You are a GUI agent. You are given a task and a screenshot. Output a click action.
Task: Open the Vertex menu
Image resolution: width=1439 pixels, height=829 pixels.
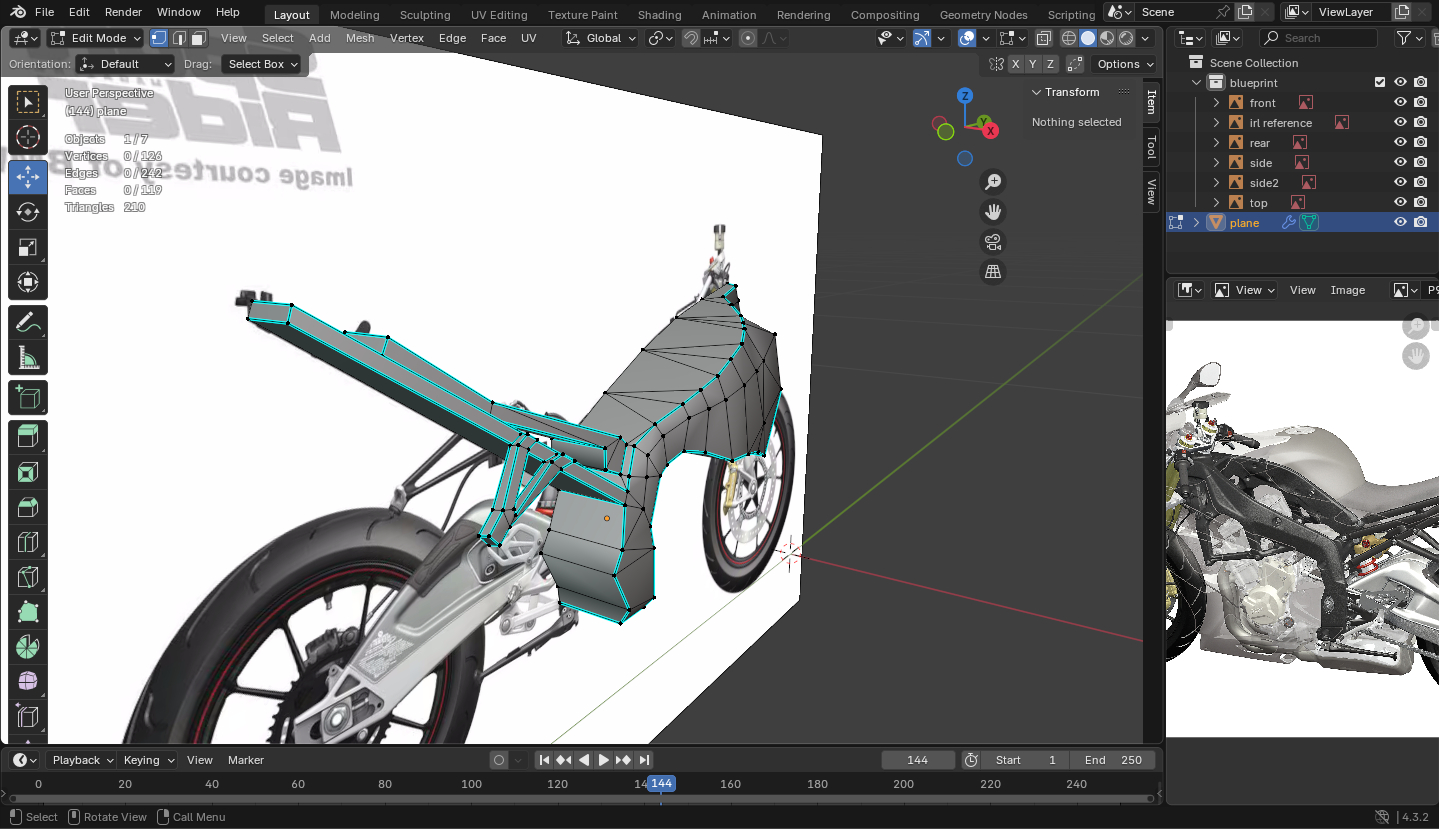pyautogui.click(x=407, y=38)
